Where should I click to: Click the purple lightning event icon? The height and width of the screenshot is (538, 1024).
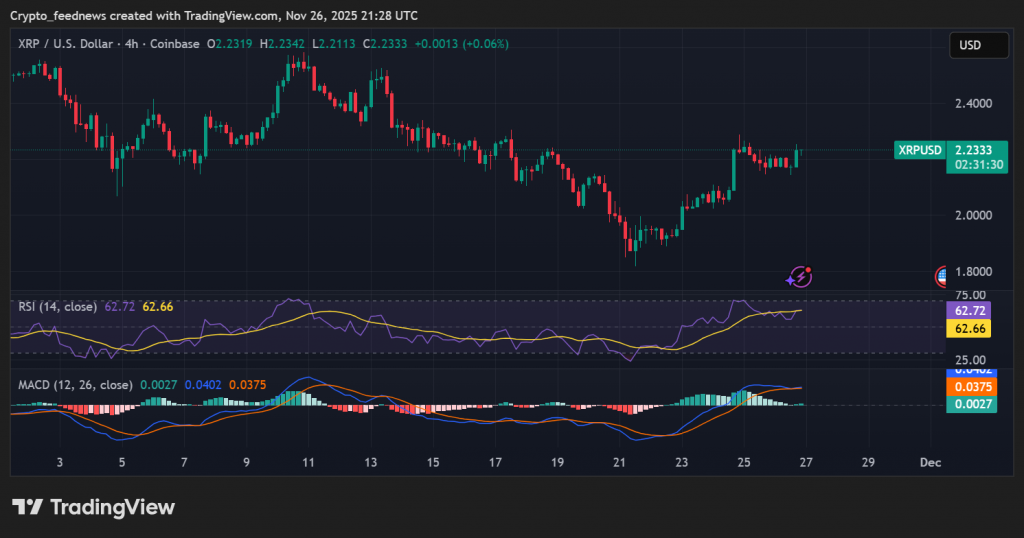pyautogui.click(x=800, y=276)
